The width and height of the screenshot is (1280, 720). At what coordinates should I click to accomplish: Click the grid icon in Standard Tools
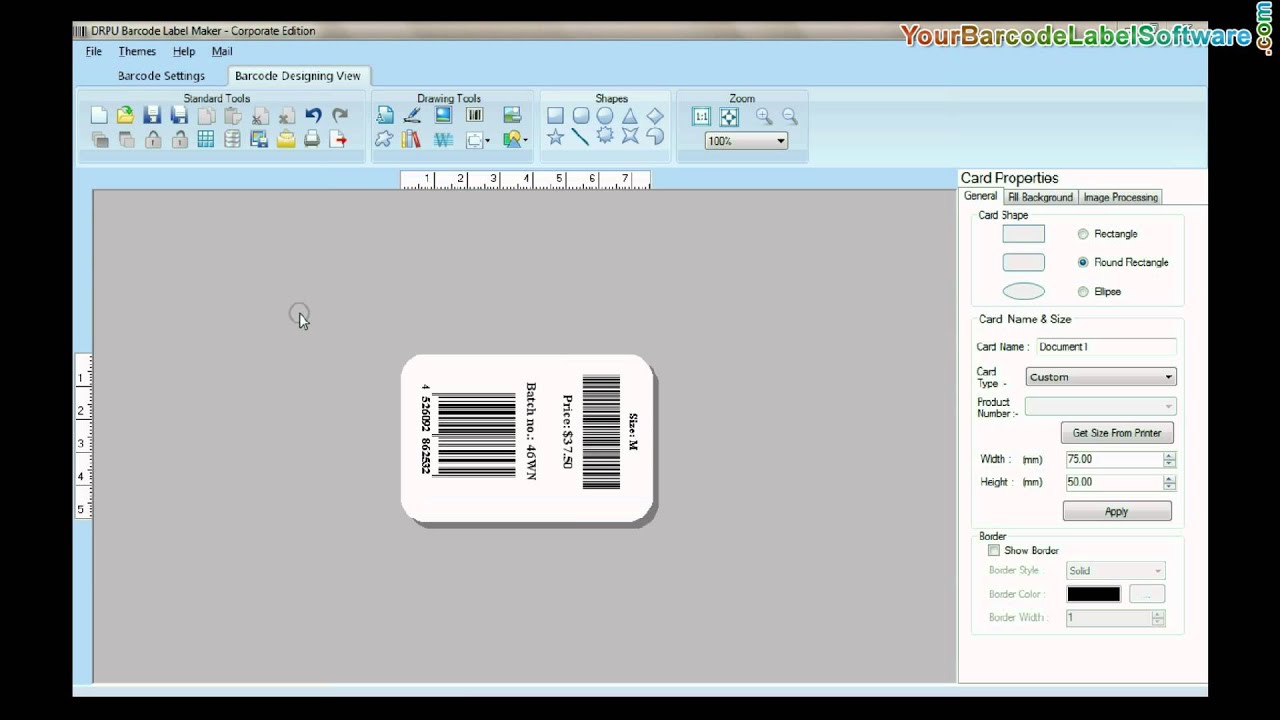tap(205, 140)
